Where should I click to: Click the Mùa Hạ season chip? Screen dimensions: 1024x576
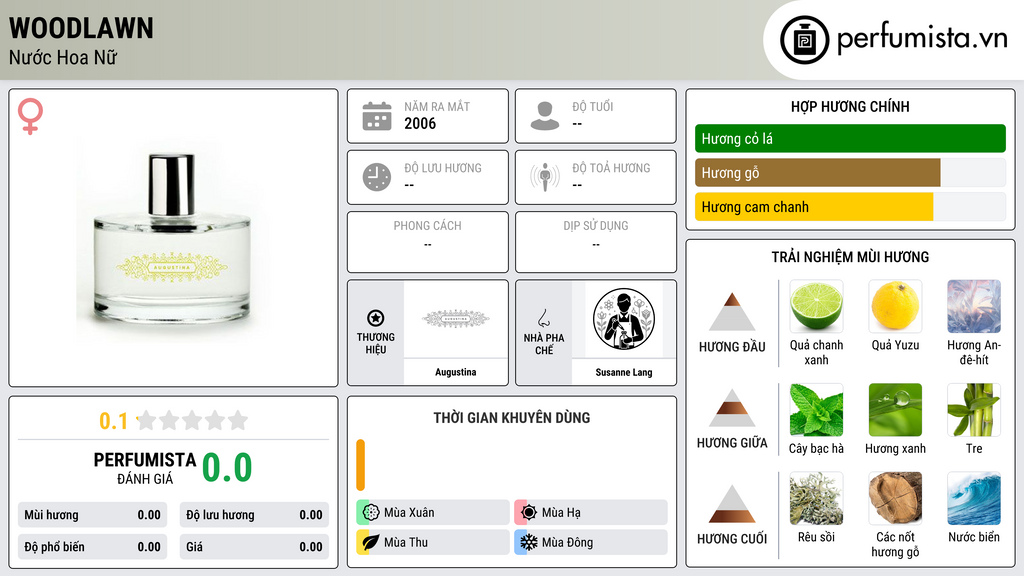click(591, 513)
